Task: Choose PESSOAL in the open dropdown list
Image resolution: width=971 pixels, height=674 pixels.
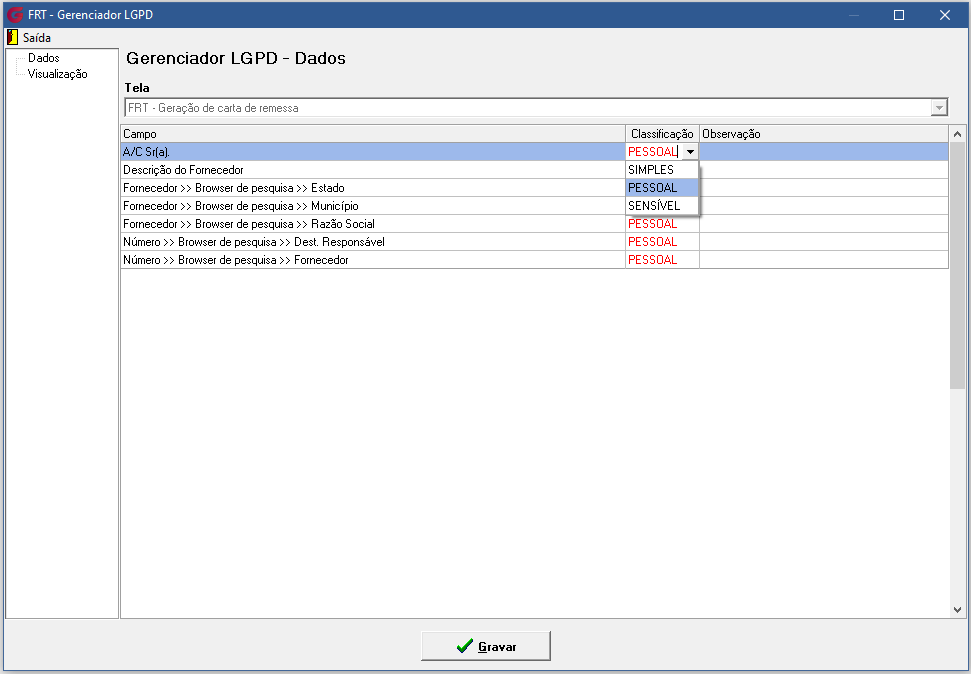Action: [662, 188]
